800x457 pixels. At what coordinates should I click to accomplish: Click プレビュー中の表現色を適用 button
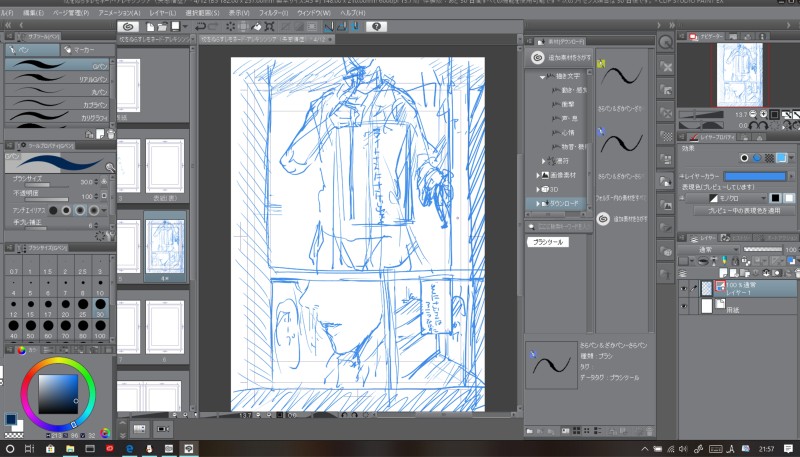[x=744, y=211]
